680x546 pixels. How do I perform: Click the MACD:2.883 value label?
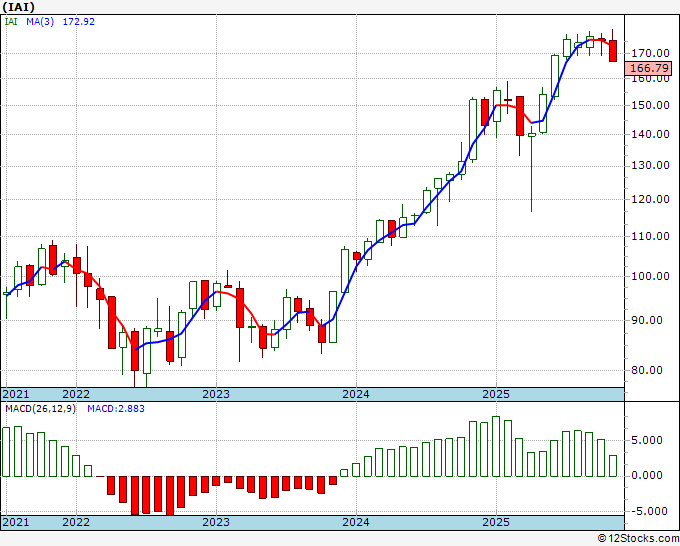tap(116, 409)
